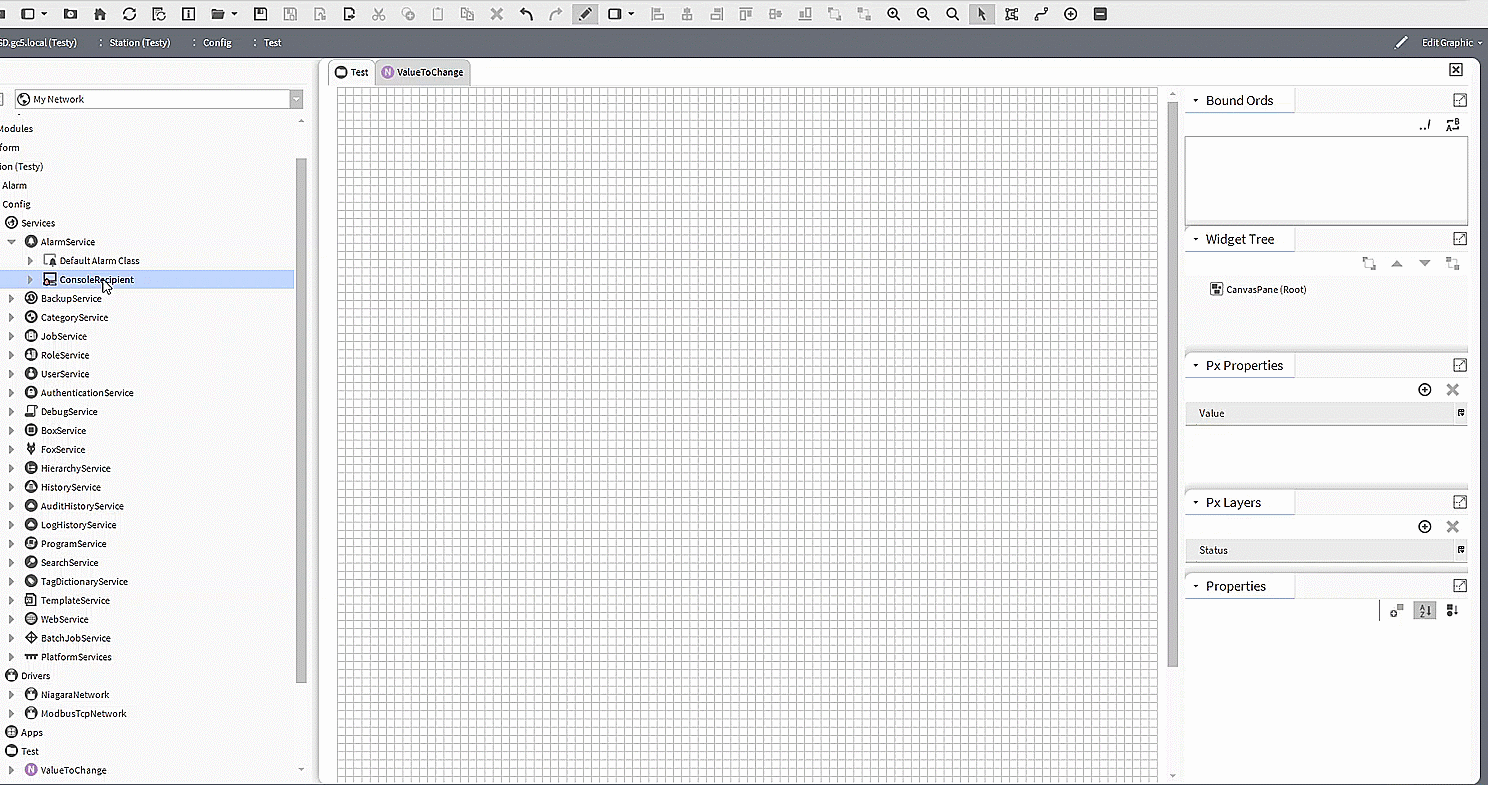Screen dimensions: 1488x785
Task: Click the Home icon in toolbar
Action: click(100, 14)
